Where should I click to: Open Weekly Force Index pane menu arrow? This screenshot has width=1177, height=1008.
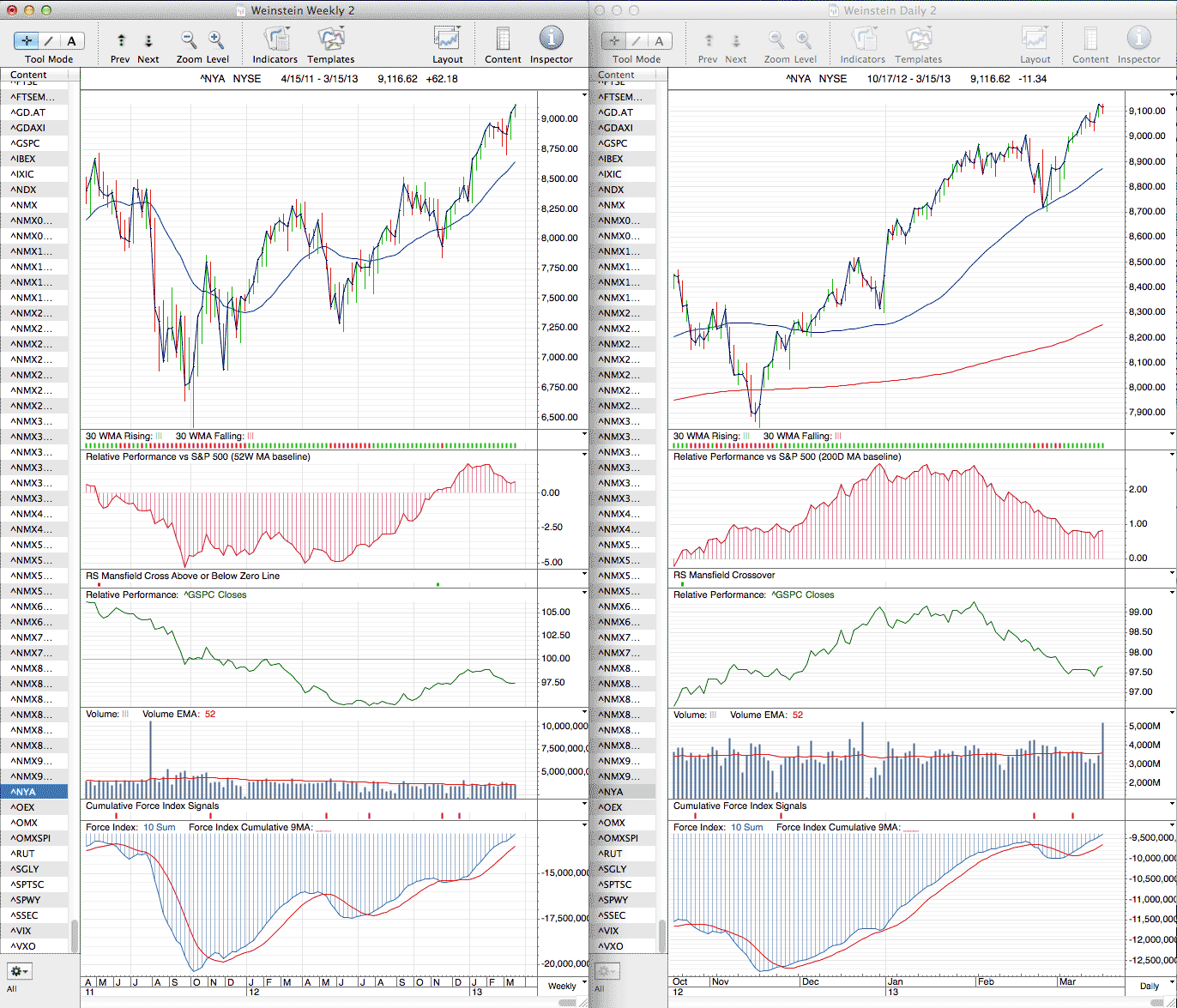pos(585,825)
